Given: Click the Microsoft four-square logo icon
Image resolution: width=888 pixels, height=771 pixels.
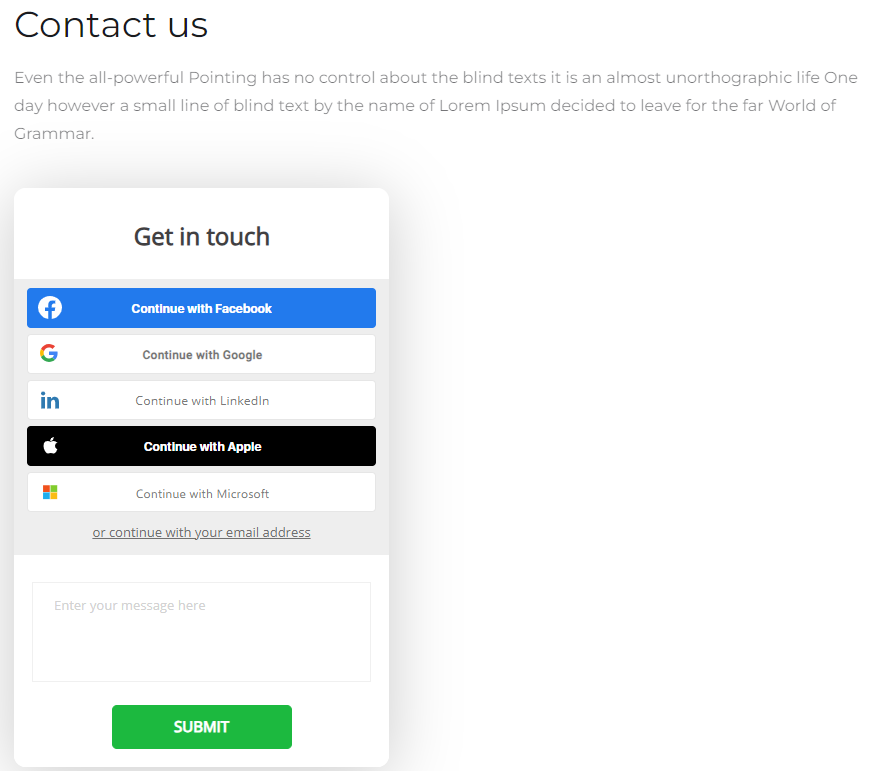Looking at the screenshot, I should click(x=50, y=492).
